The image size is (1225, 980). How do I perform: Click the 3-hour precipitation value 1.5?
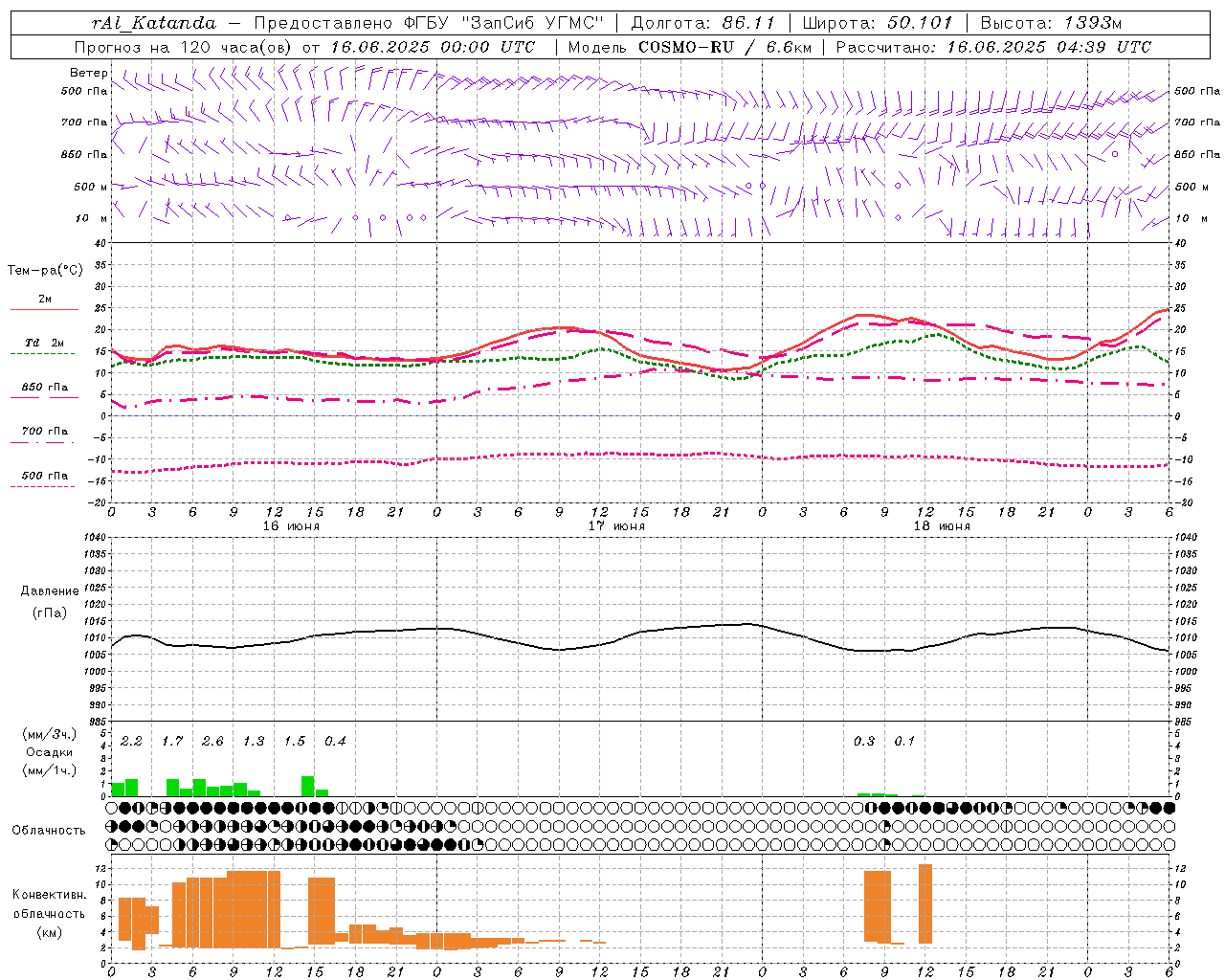point(295,741)
